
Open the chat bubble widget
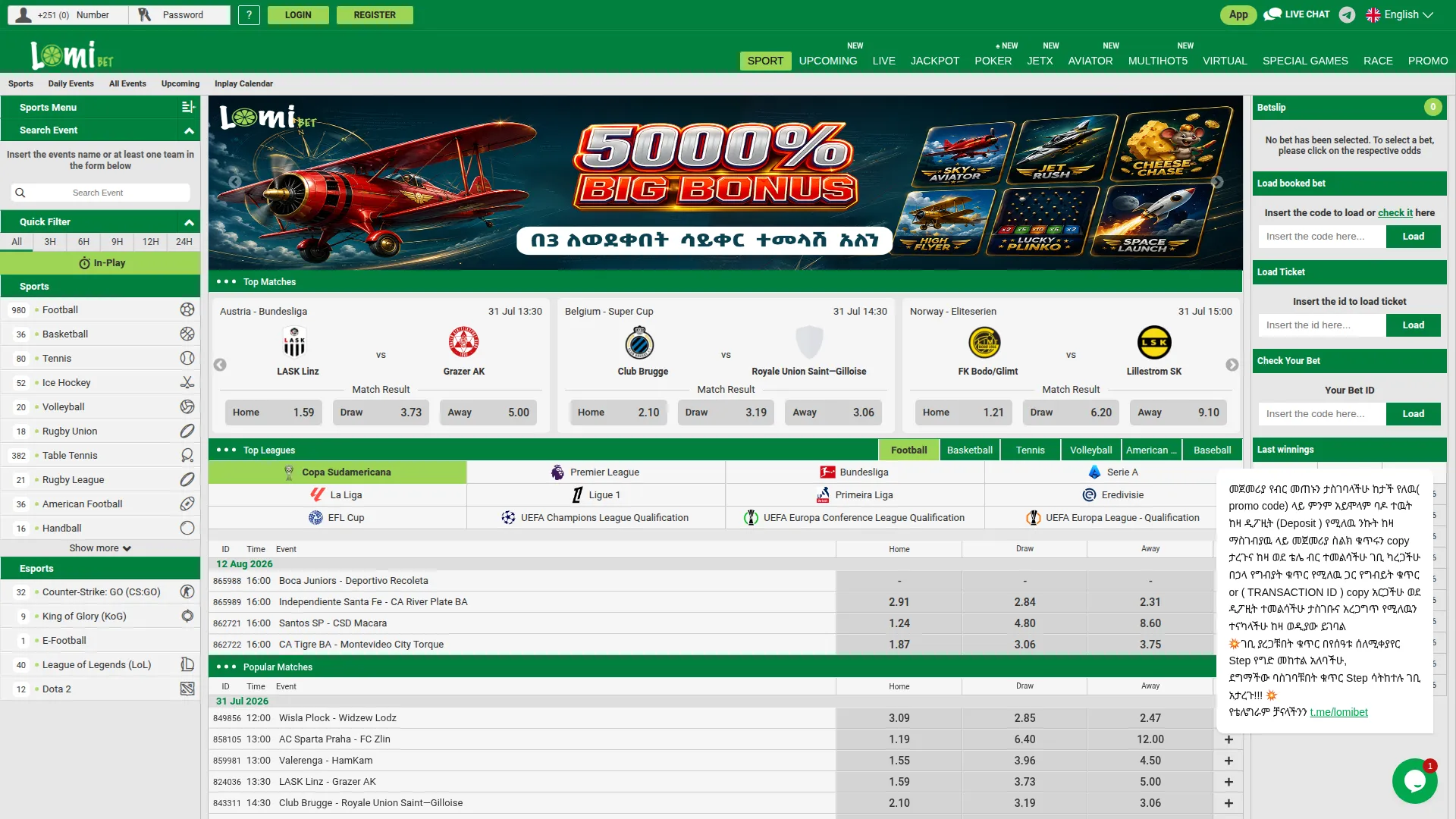(x=1415, y=781)
